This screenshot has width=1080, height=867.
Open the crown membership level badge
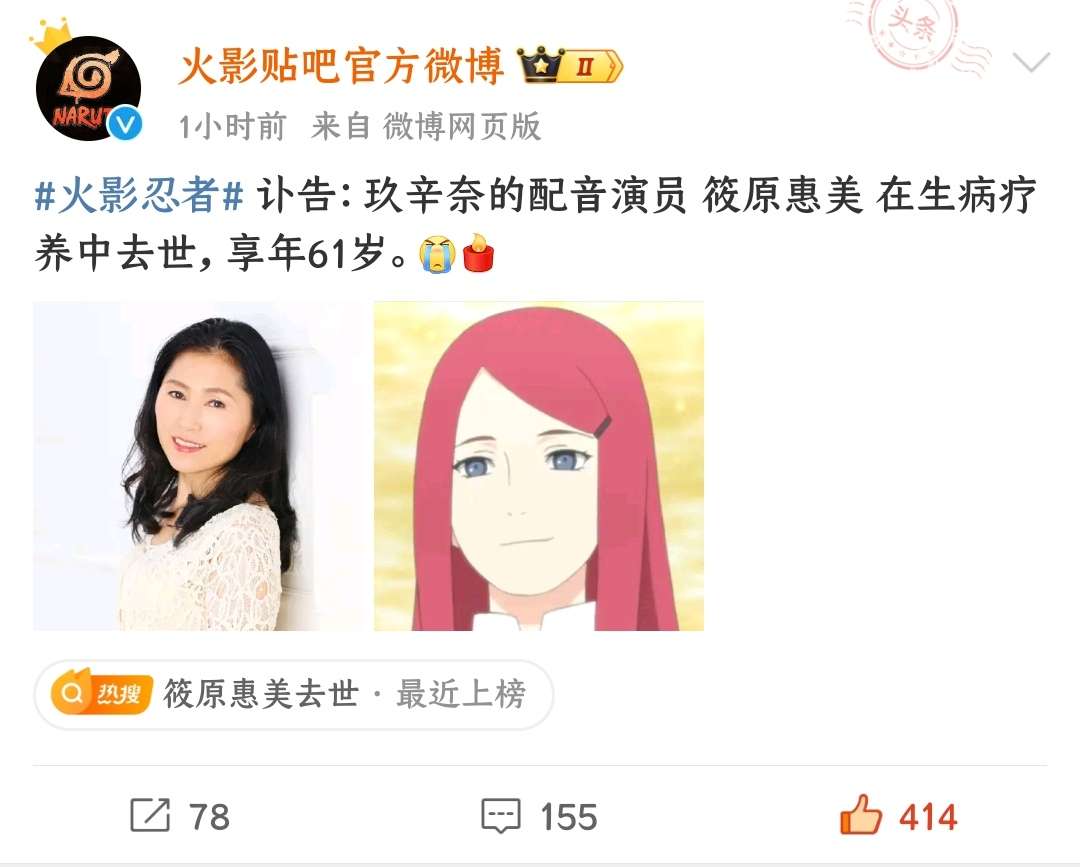(x=569, y=66)
